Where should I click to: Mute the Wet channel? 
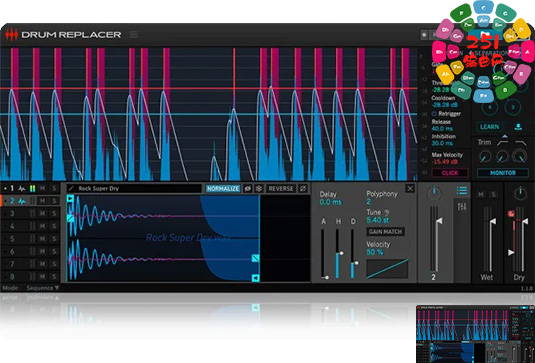click(x=481, y=195)
